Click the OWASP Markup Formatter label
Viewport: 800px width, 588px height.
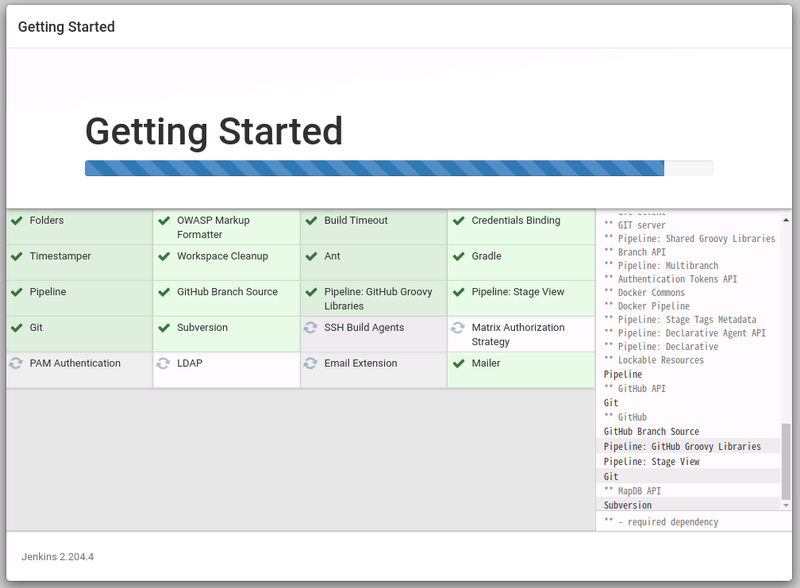pyautogui.click(x=213, y=228)
